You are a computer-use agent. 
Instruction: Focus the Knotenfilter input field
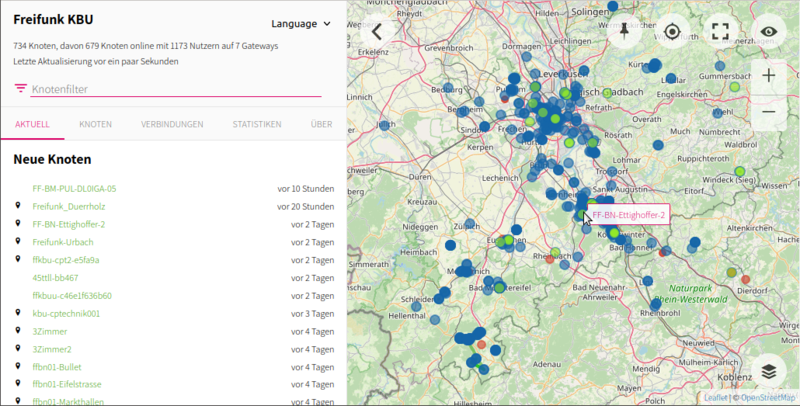point(175,90)
